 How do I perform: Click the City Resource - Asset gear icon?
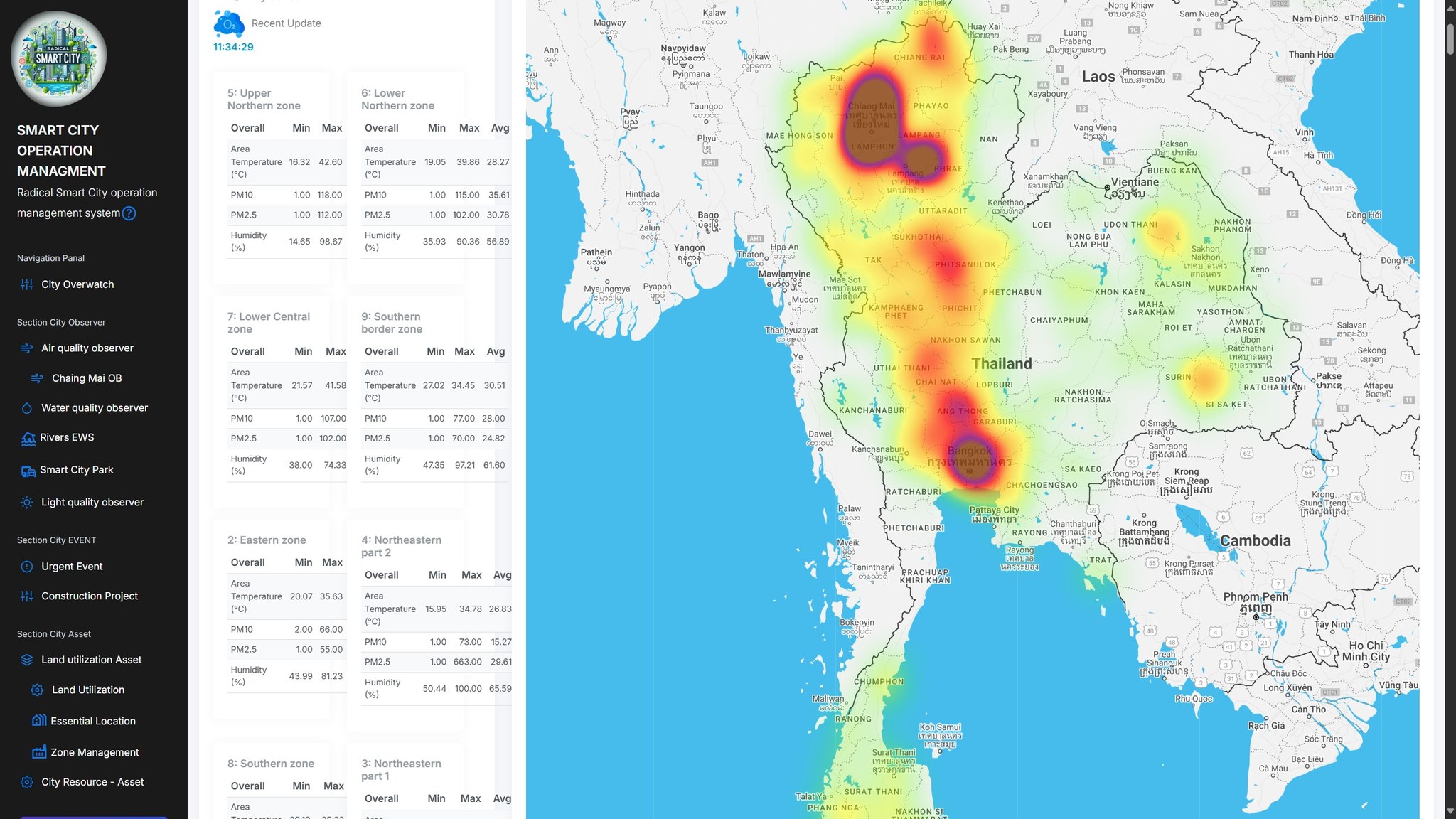(27, 782)
